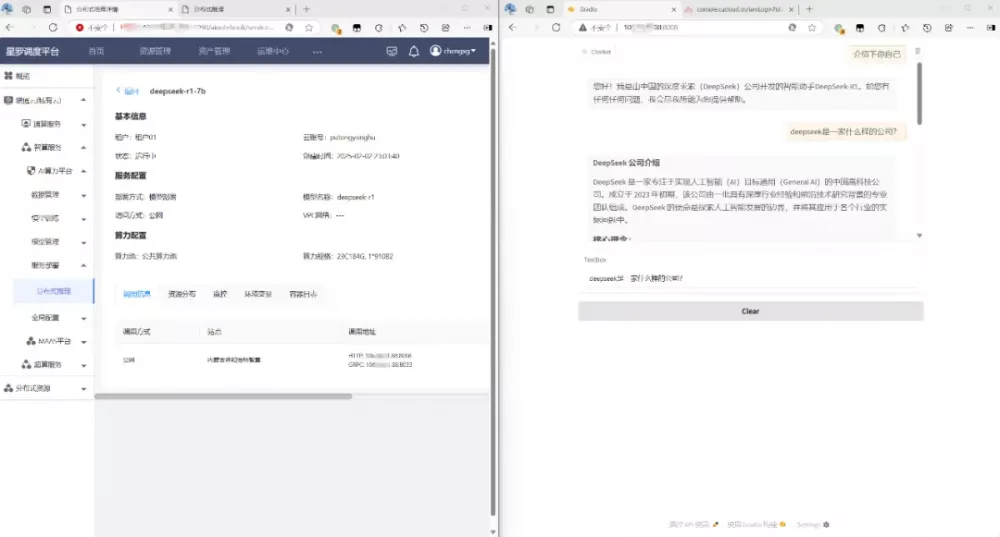This screenshot has height=537, width=1000.
Task: Click the workspaces icon in the left browser's title bar
Action: pyautogui.click(x=27, y=9)
